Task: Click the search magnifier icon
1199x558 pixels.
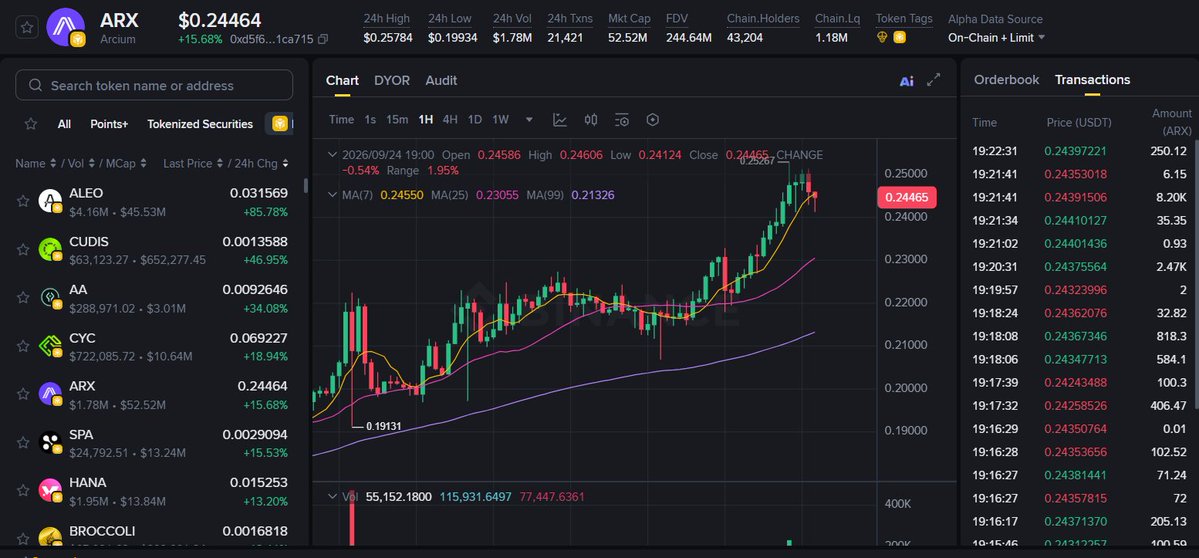Action: coord(35,86)
